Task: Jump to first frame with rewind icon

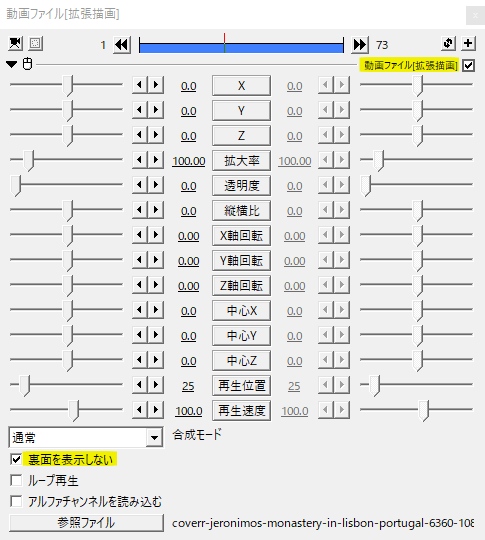Action: [122, 45]
